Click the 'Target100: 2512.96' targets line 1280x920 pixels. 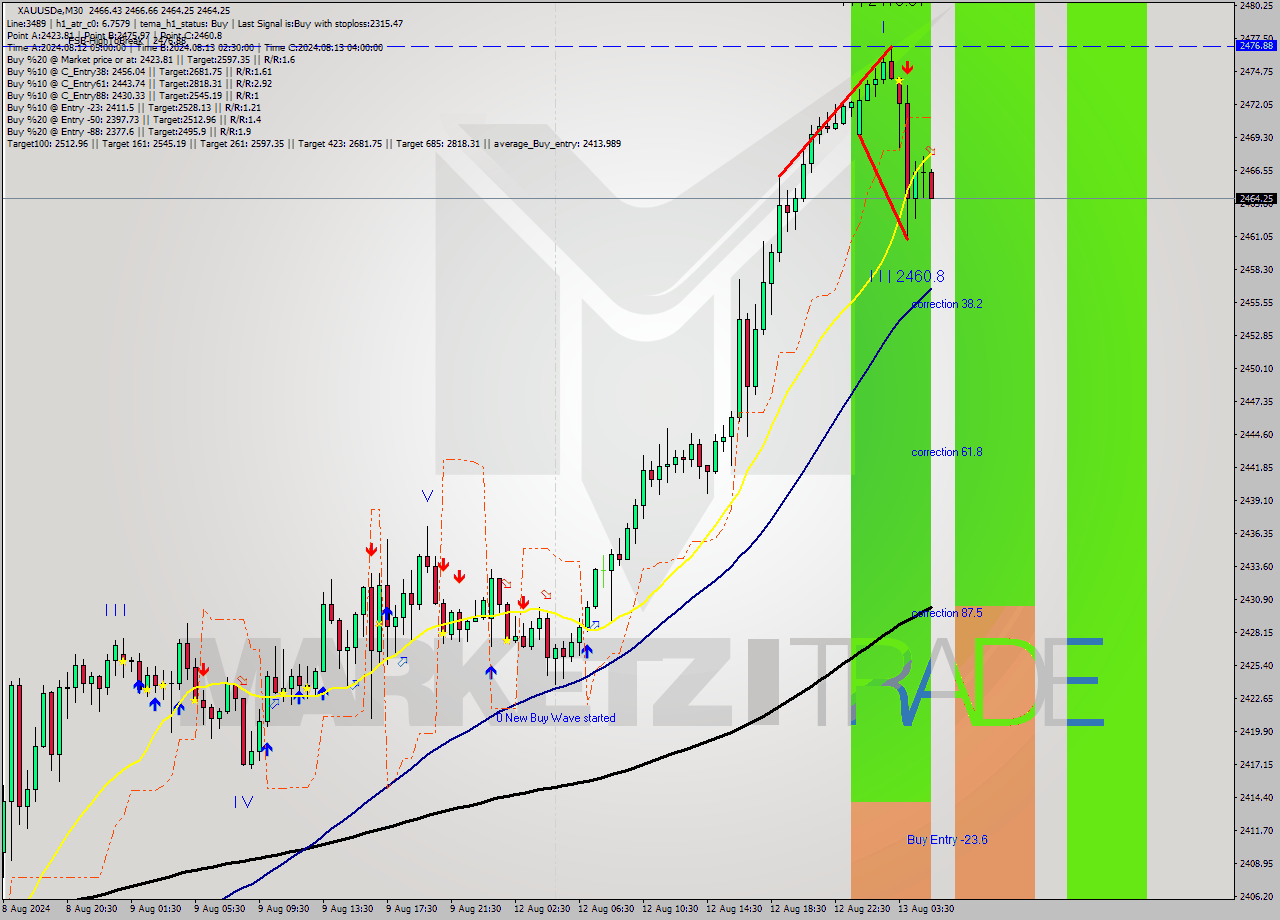314,144
